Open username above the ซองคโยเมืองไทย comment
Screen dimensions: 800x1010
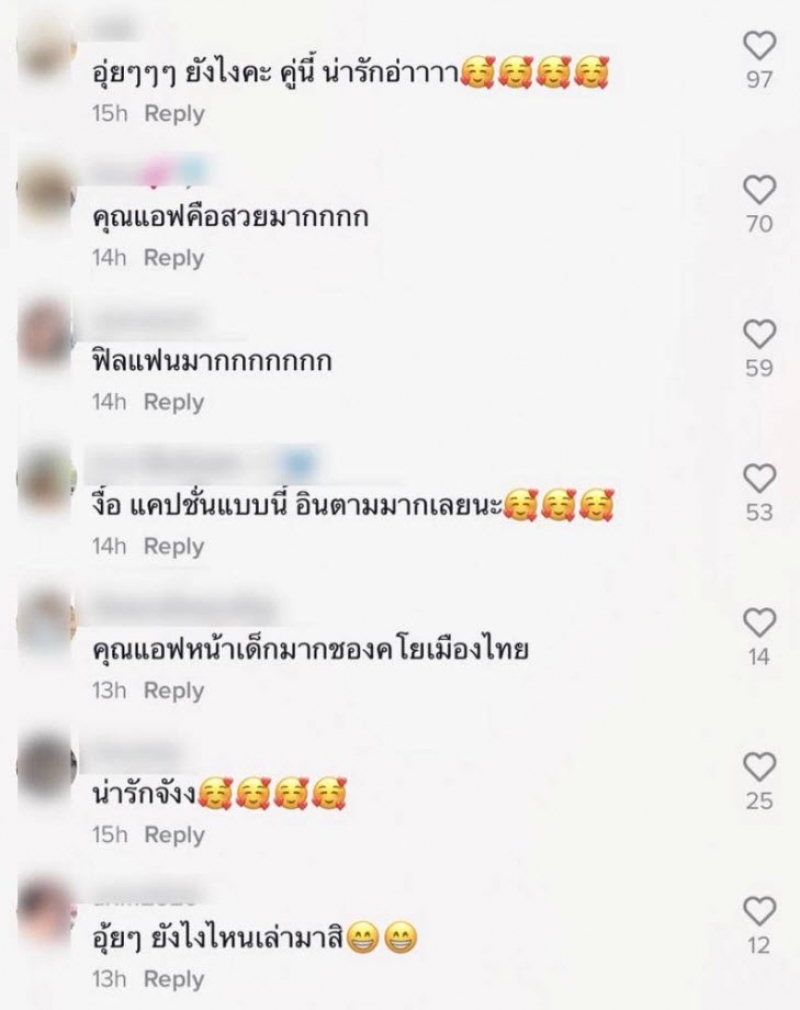(x=184, y=608)
